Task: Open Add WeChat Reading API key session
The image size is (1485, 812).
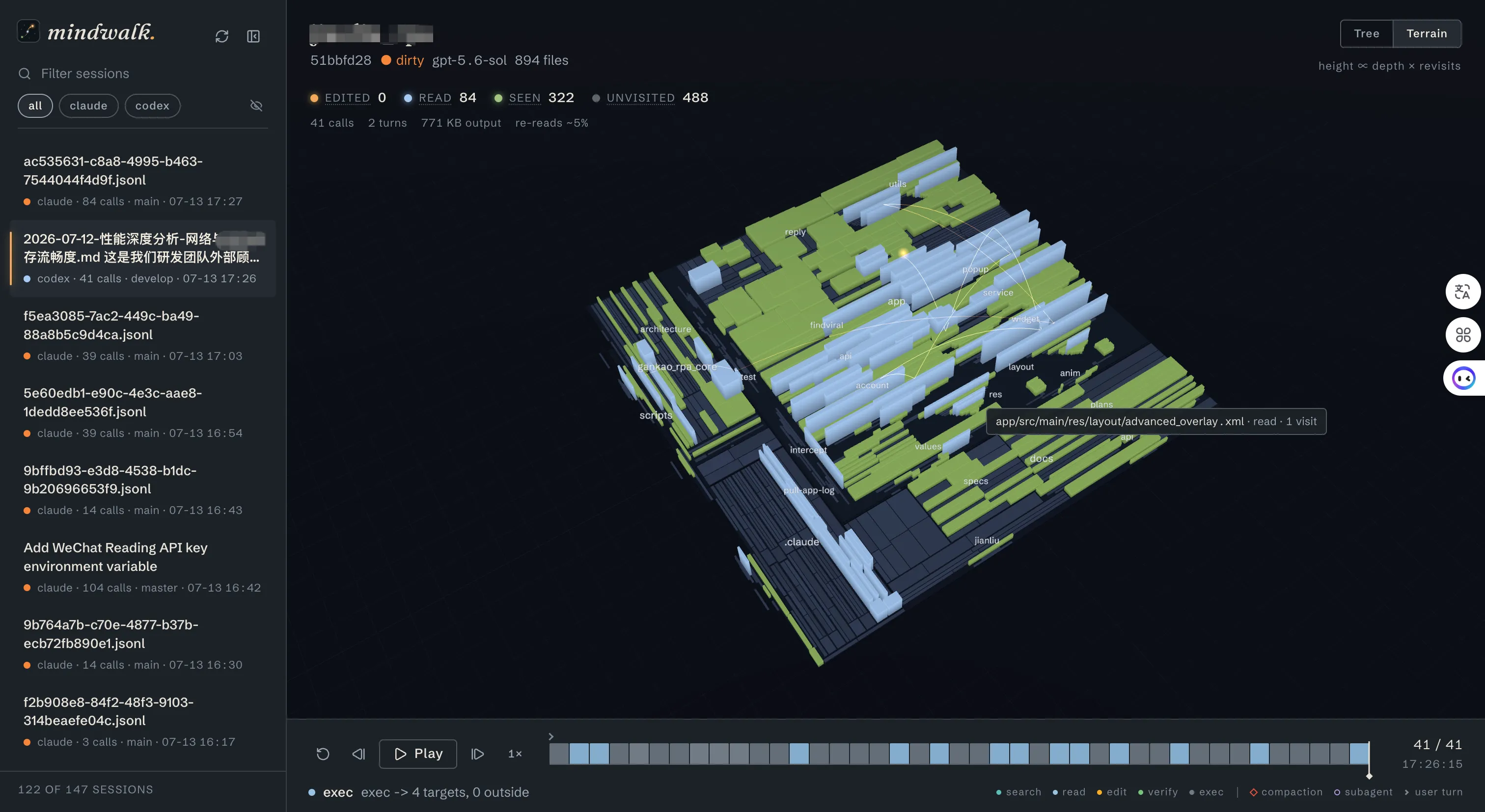Action: pyautogui.click(x=143, y=567)
